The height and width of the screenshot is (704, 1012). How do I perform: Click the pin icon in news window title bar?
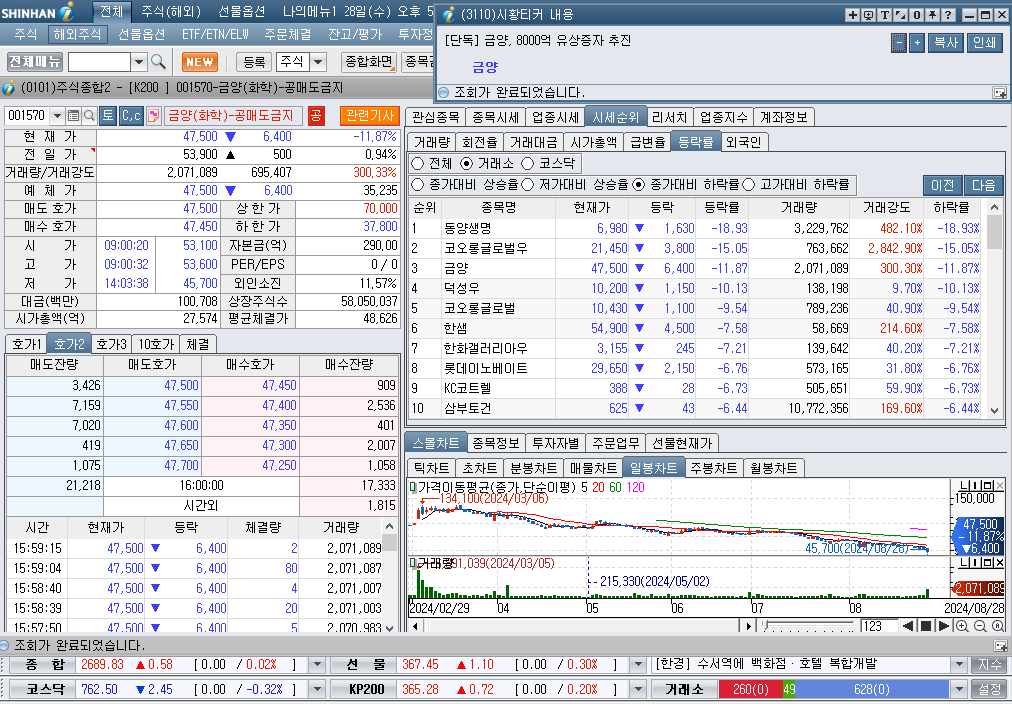tap(933, 15)
